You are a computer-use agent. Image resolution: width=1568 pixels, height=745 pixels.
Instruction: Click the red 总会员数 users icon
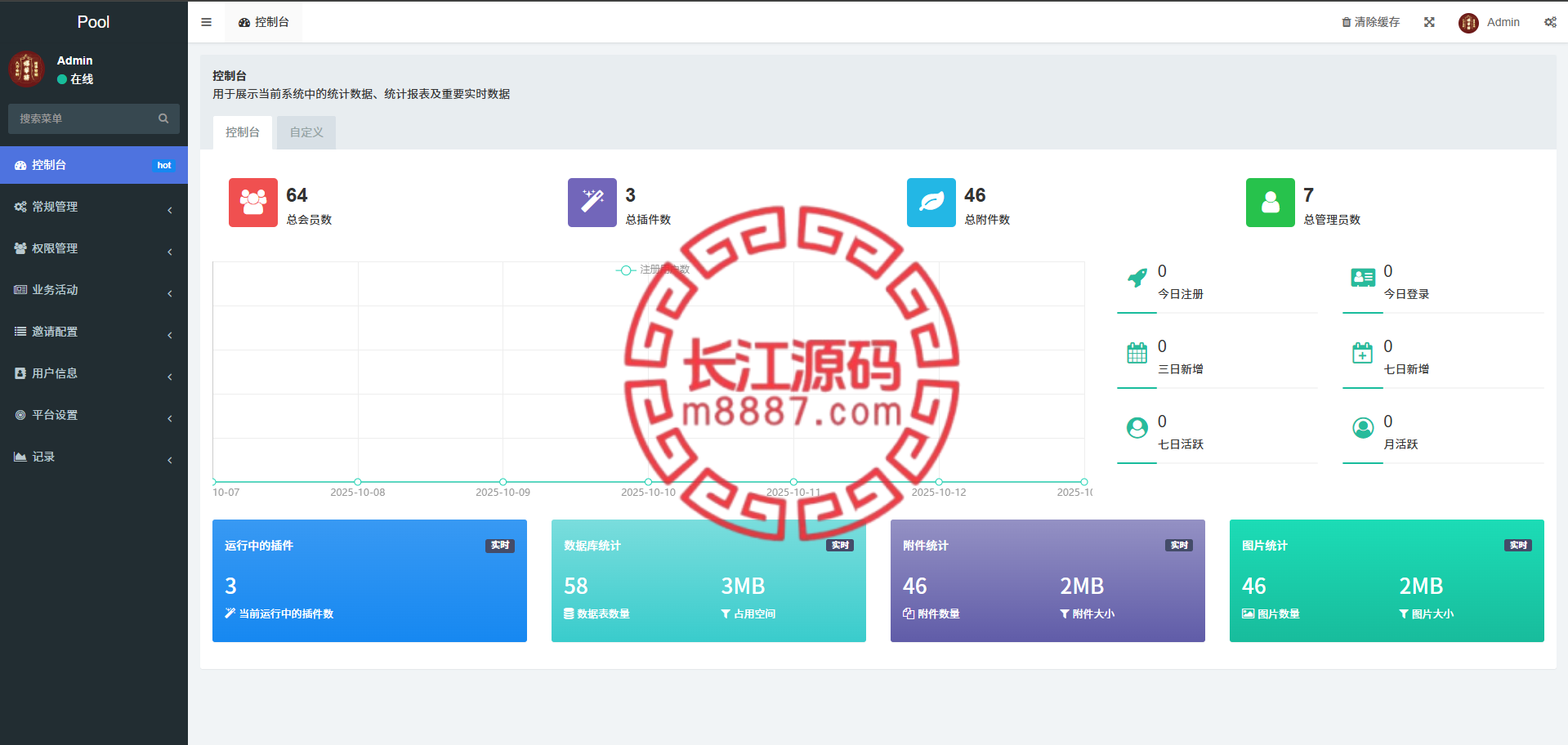[x=253, y=203]
